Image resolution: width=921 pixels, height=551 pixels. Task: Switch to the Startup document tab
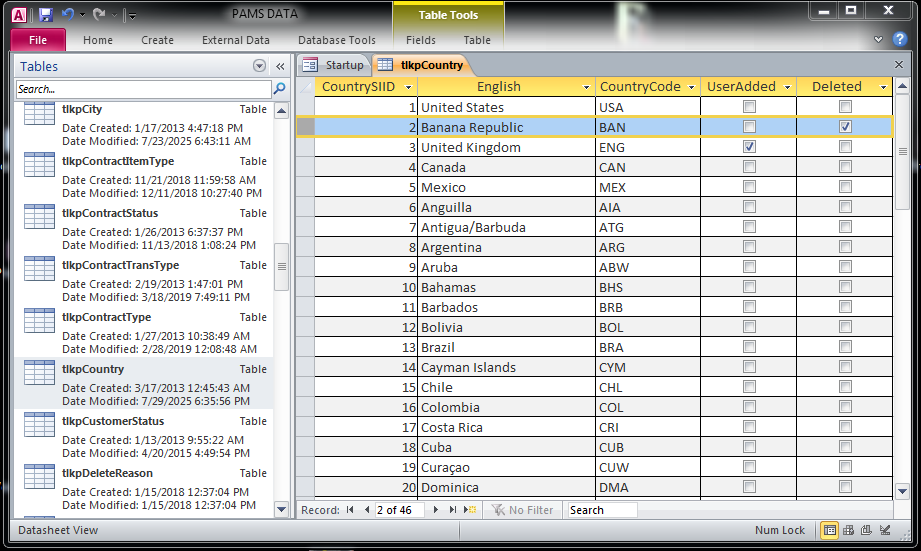coord(334,65)
